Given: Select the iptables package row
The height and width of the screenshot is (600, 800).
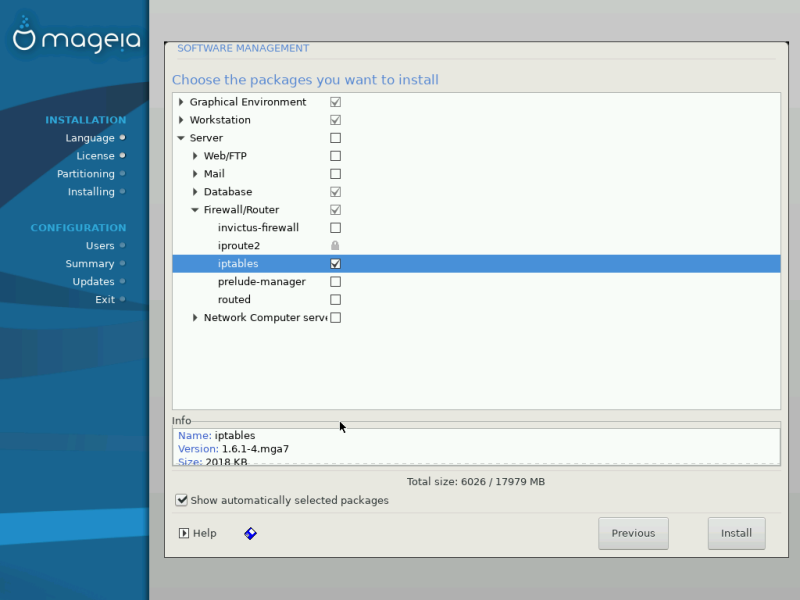Looking at the screenshot, I should [477, 264].
